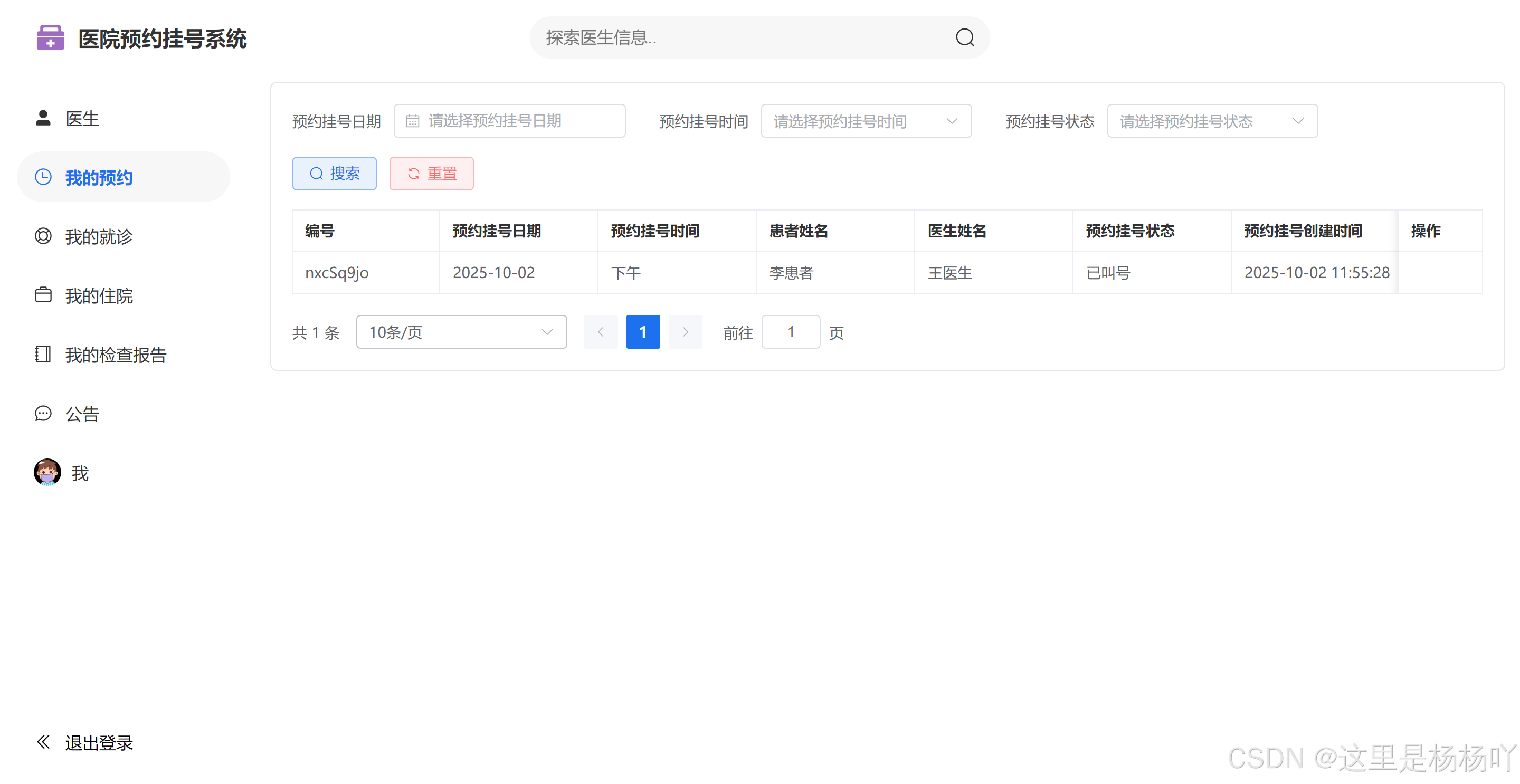Click the chat bubble icon beside 公告
Image resolution: width=1520 pixels, height=784 pixels.
[x=43, y=414]
